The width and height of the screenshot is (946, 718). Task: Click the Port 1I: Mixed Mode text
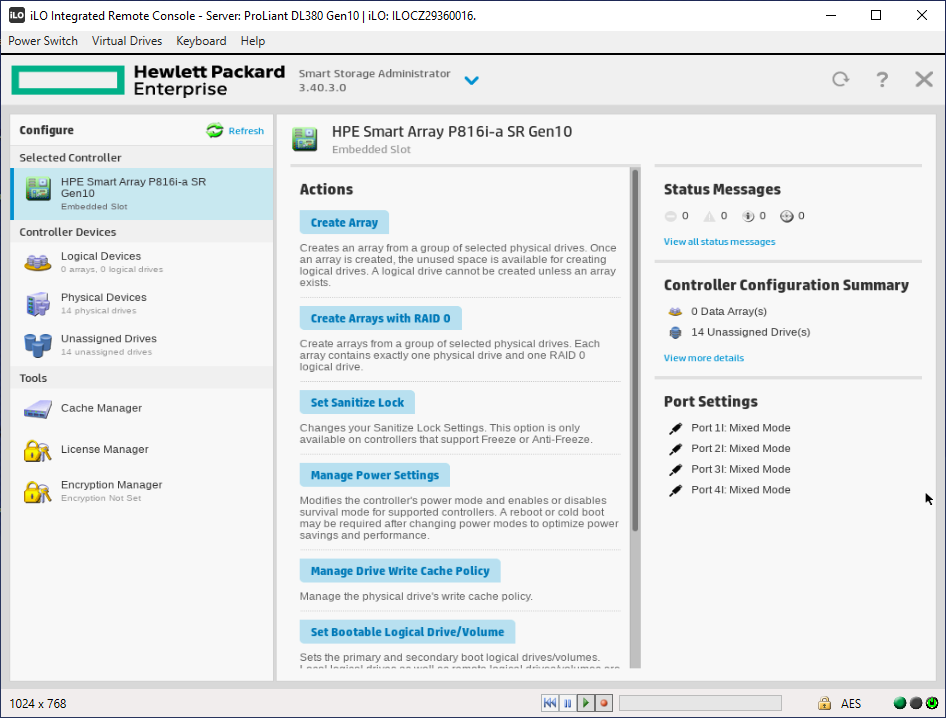pyautogui.click(x=741, y=428)
